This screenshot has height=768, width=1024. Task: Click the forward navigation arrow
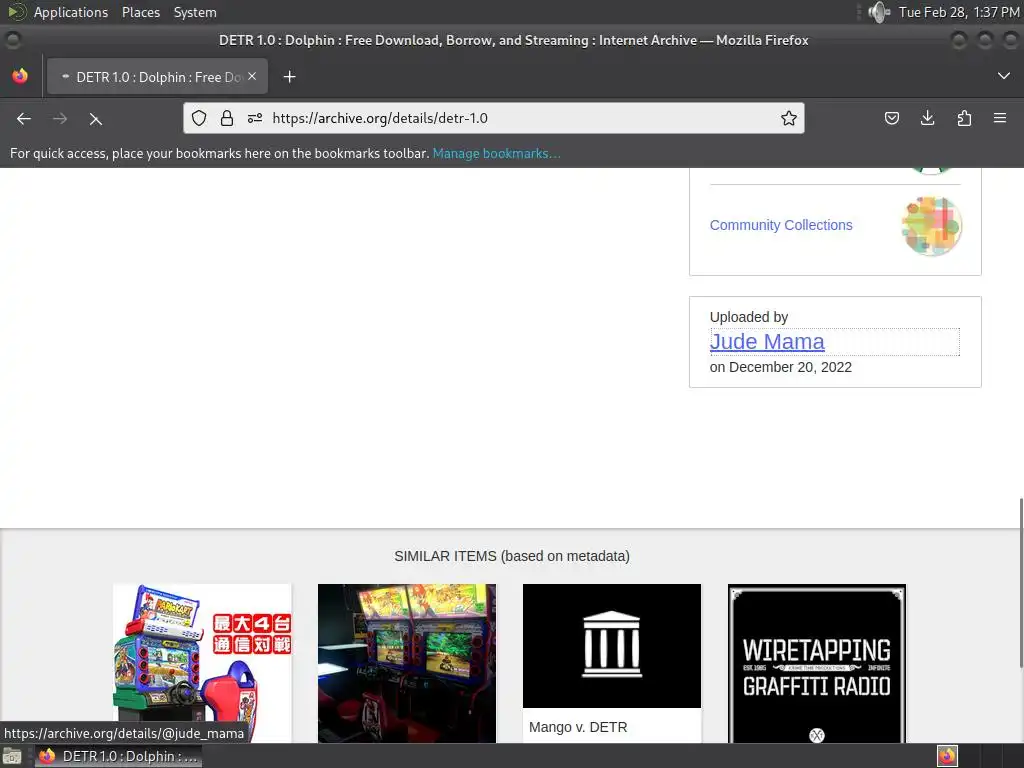point(60,119)
